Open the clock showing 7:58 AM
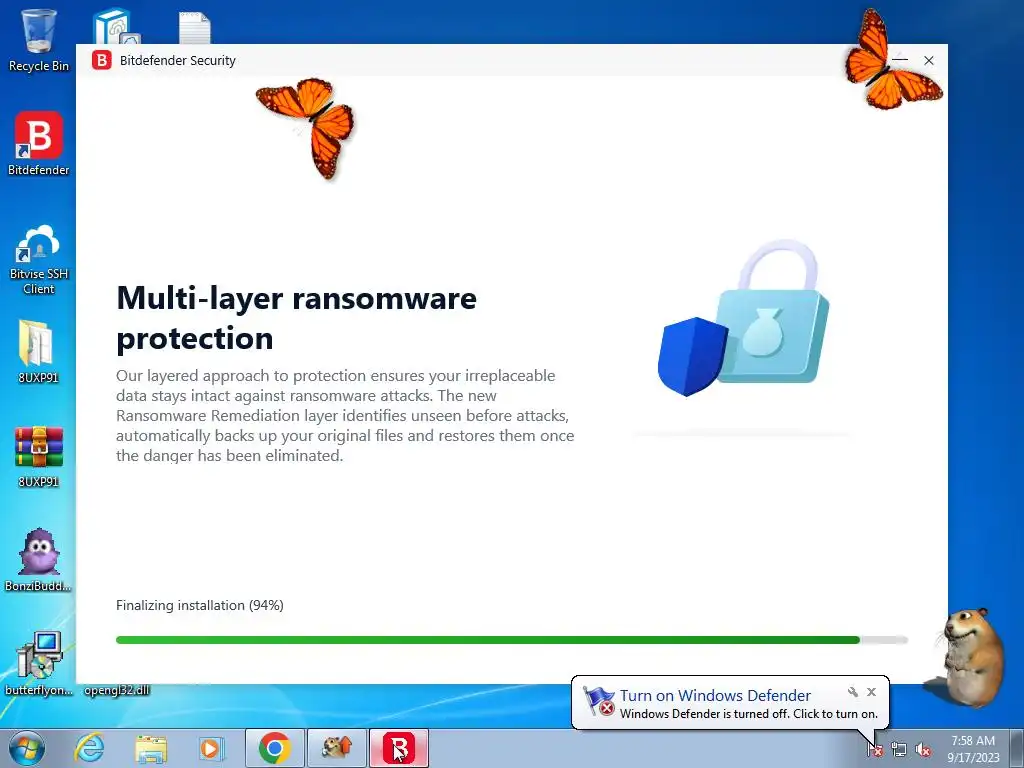The width and height of the screenshot is (1024, 768). pos(973,748)
